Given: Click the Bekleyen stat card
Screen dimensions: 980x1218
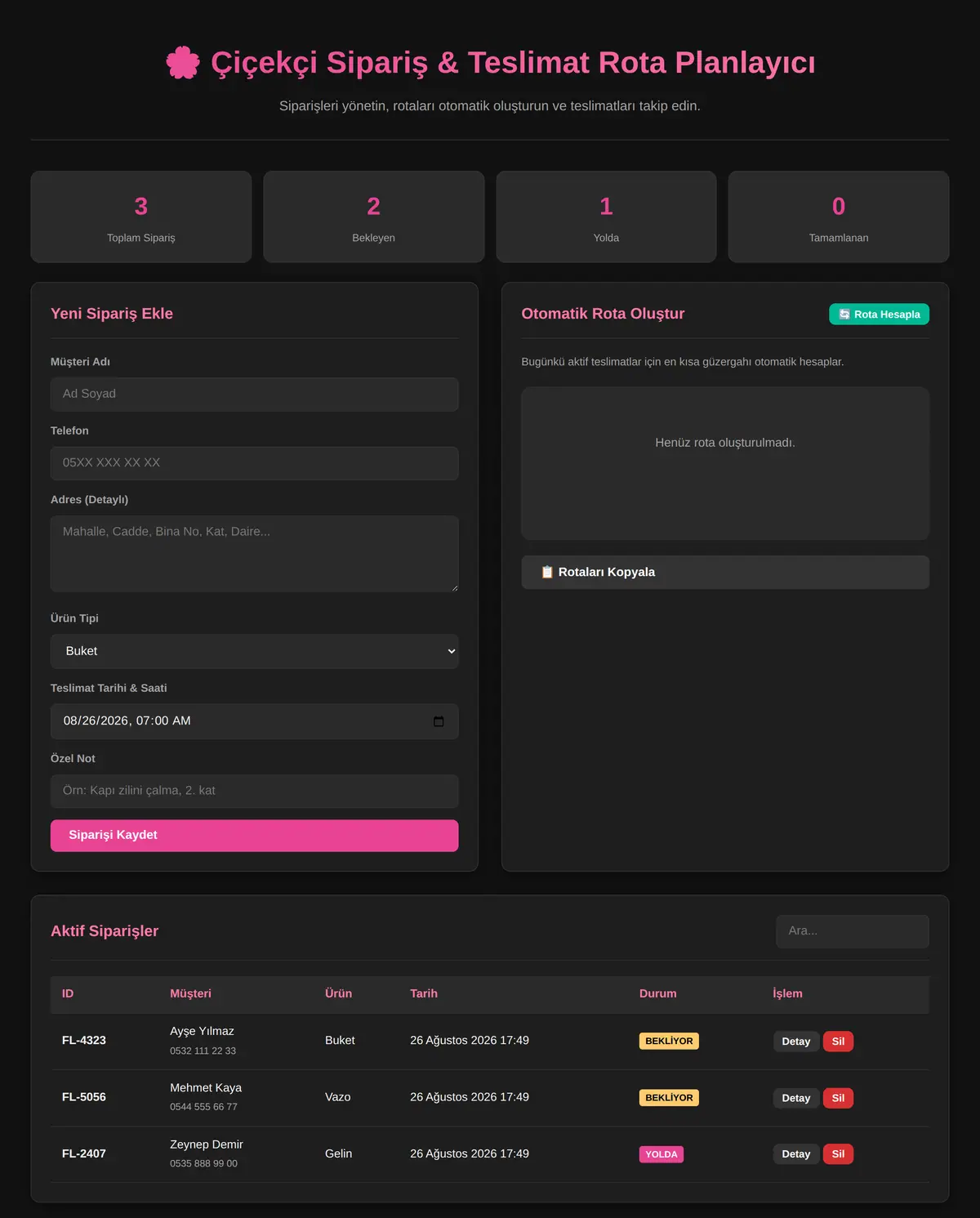Looking at the screenshot, I should tap(373, 216).
